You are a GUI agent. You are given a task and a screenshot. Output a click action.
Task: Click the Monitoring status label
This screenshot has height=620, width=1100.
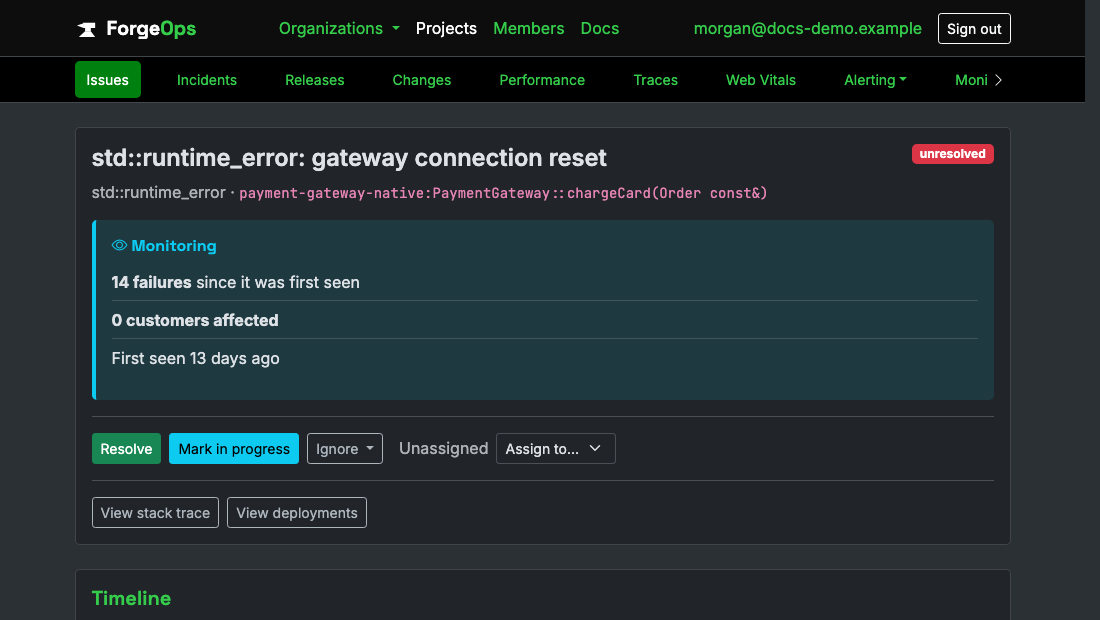coord(174,246)
